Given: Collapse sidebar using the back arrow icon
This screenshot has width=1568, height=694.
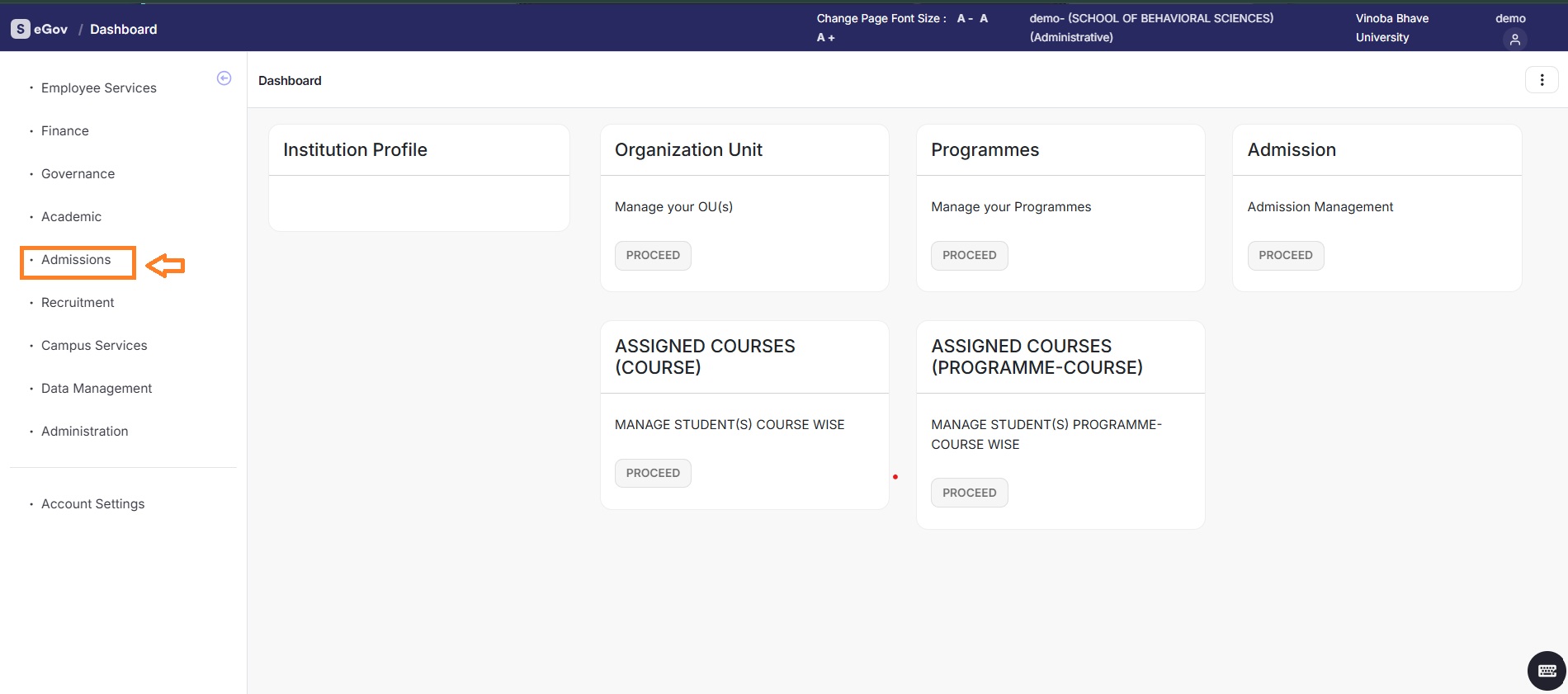Looking at the screenshot, I should click(224, 78).
